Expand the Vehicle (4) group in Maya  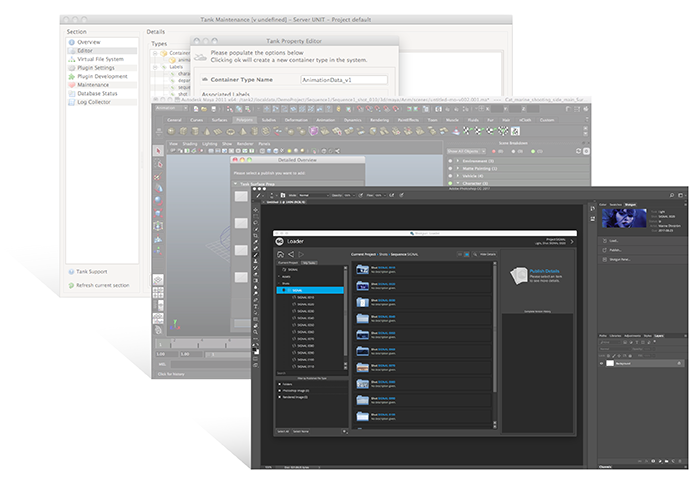point(458,175)
